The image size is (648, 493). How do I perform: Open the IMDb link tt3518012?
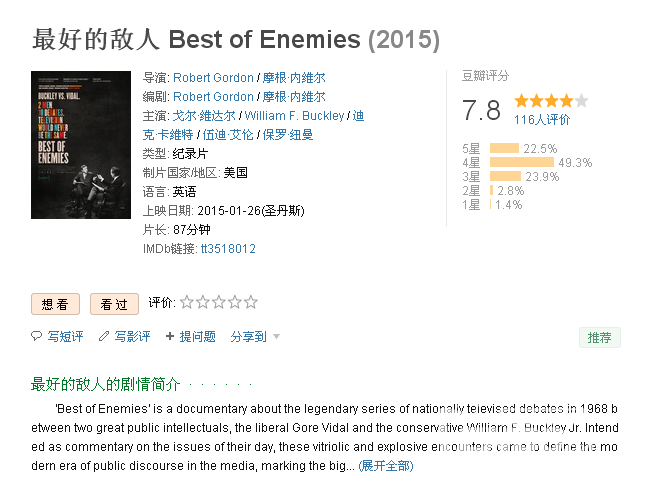[228, 249]
